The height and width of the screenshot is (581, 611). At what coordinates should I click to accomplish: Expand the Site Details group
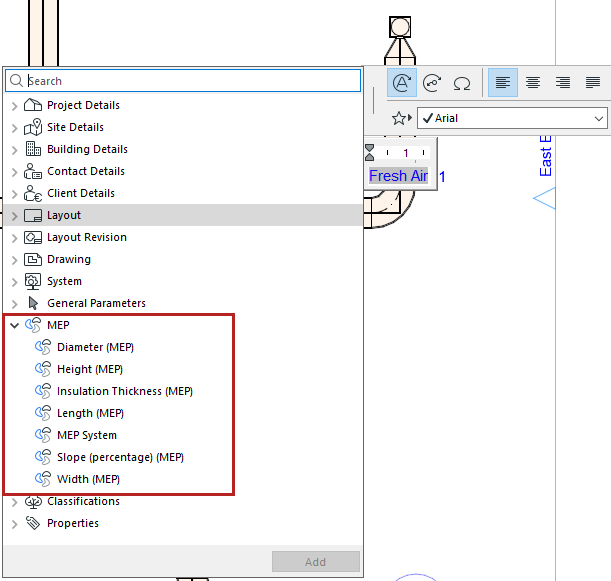14,128
